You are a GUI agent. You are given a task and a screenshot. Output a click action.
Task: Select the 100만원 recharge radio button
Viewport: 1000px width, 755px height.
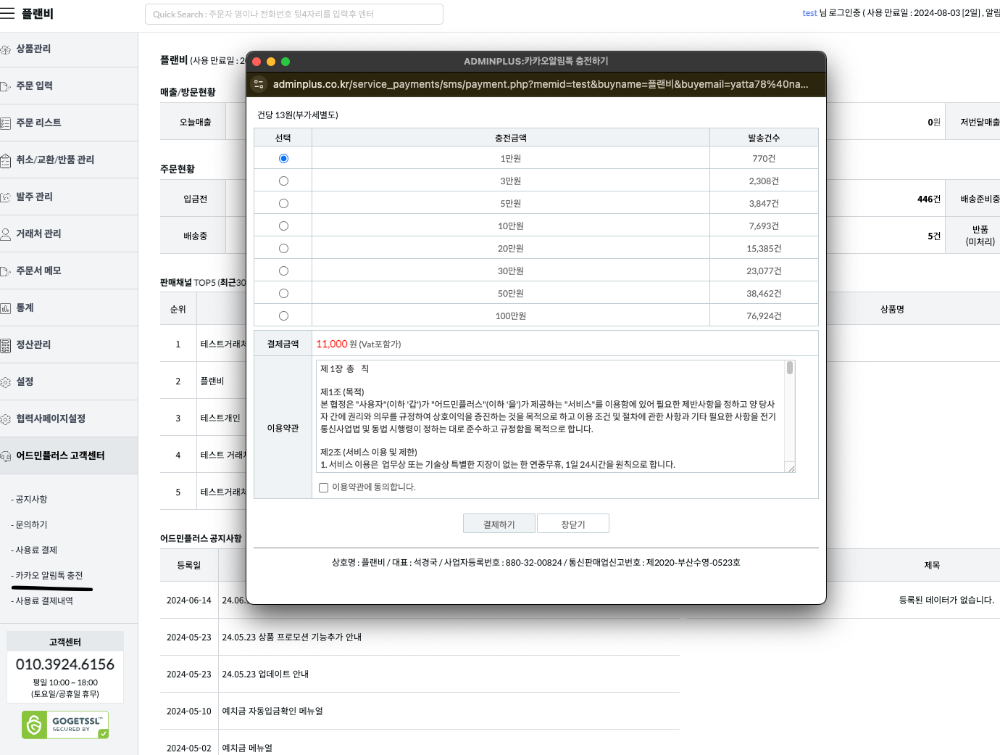click(284, 316)
